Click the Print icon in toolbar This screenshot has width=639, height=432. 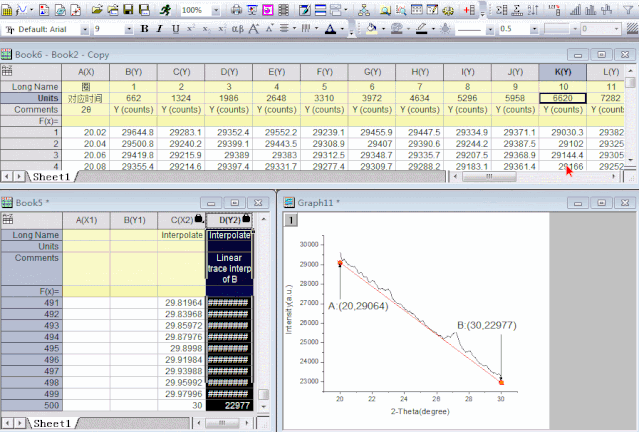(x=236, y=9)
